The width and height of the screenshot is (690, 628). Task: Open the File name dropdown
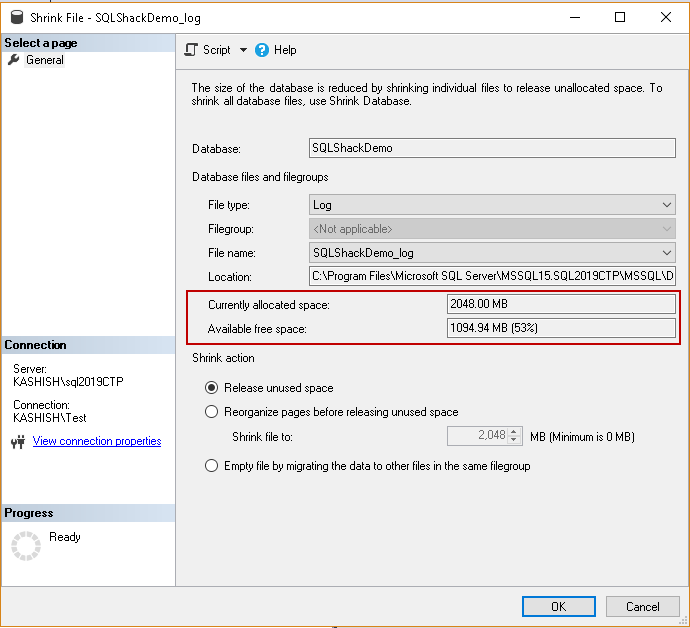[667, 253]
